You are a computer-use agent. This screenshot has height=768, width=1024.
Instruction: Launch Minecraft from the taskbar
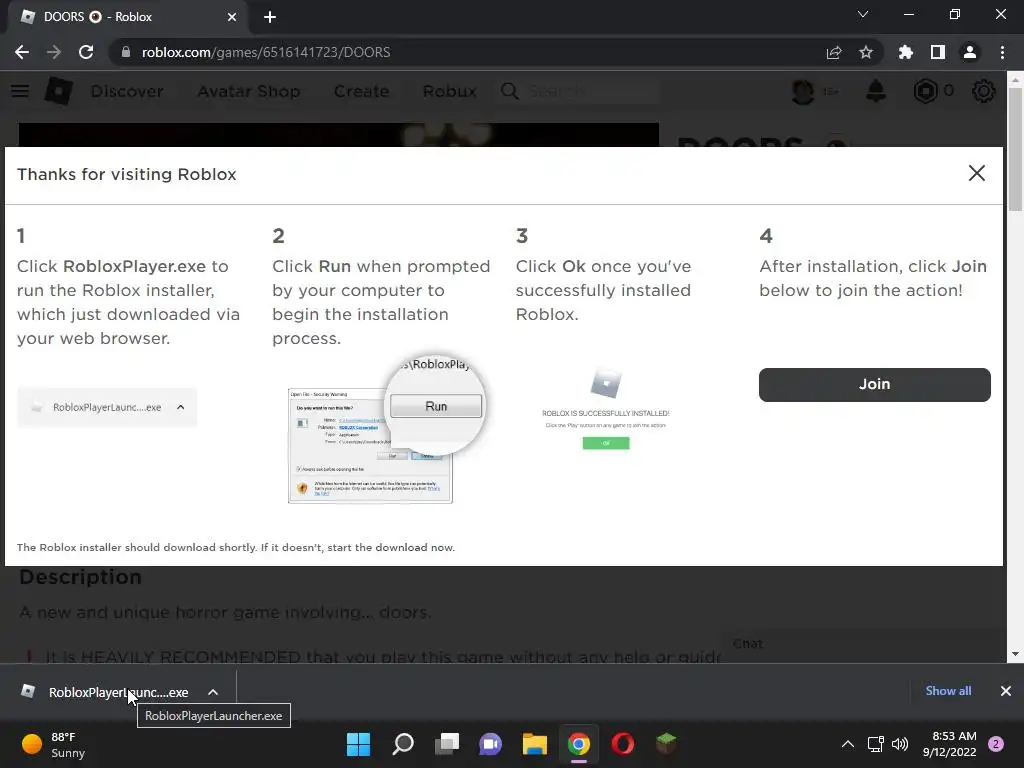pyautogui.click(x=667, y=744)
